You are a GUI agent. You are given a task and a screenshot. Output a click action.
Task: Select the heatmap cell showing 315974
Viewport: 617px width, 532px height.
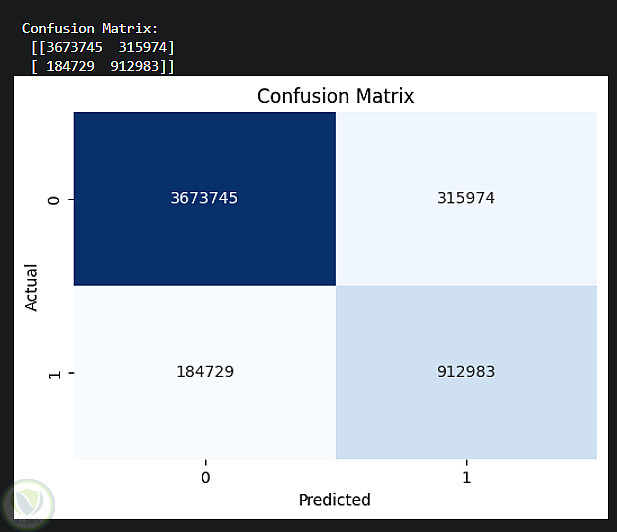click(466, 198)
